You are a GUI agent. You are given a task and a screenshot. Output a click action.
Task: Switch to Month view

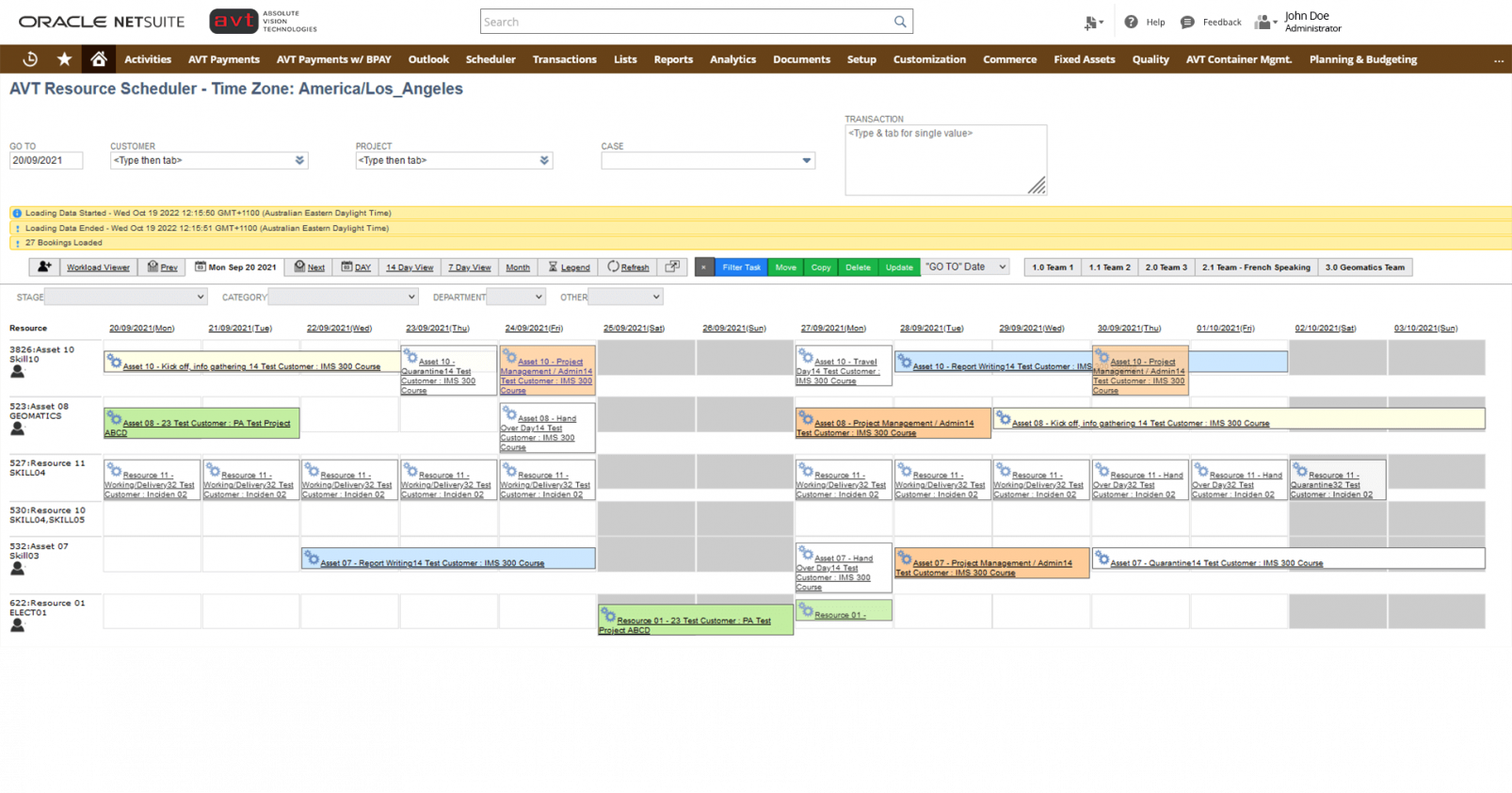(518, 267)
